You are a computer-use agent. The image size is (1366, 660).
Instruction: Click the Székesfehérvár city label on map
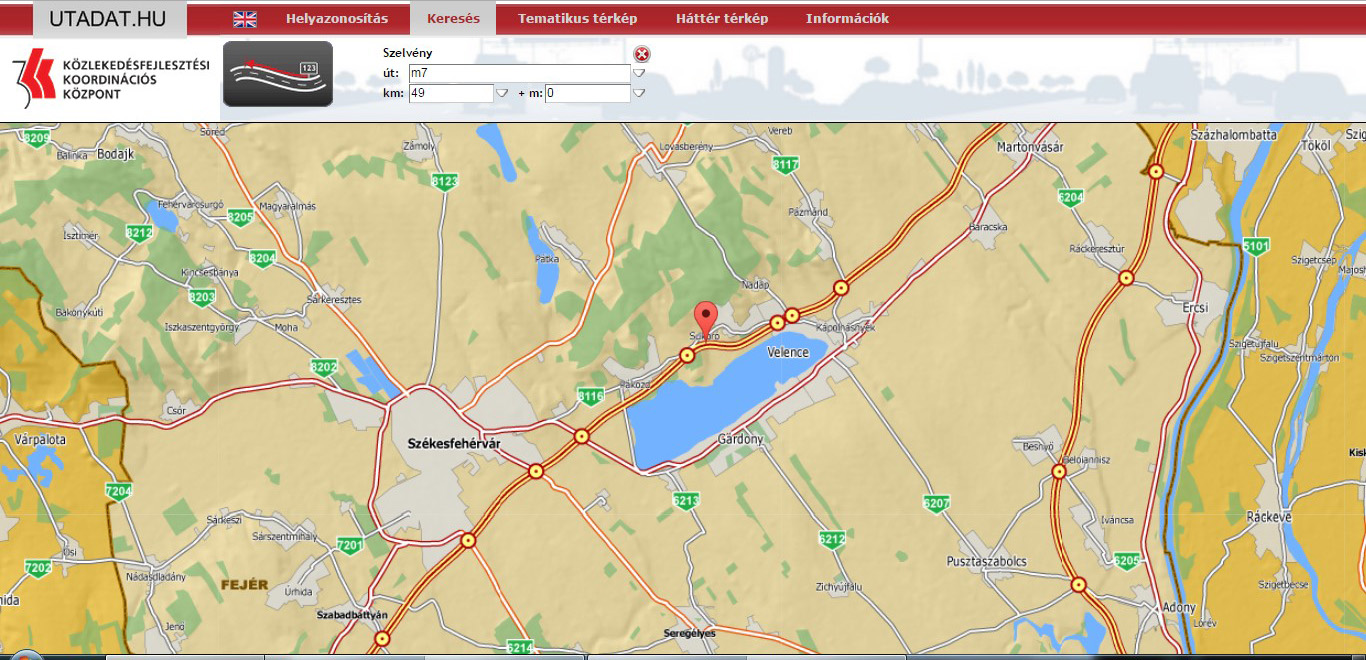453,443
